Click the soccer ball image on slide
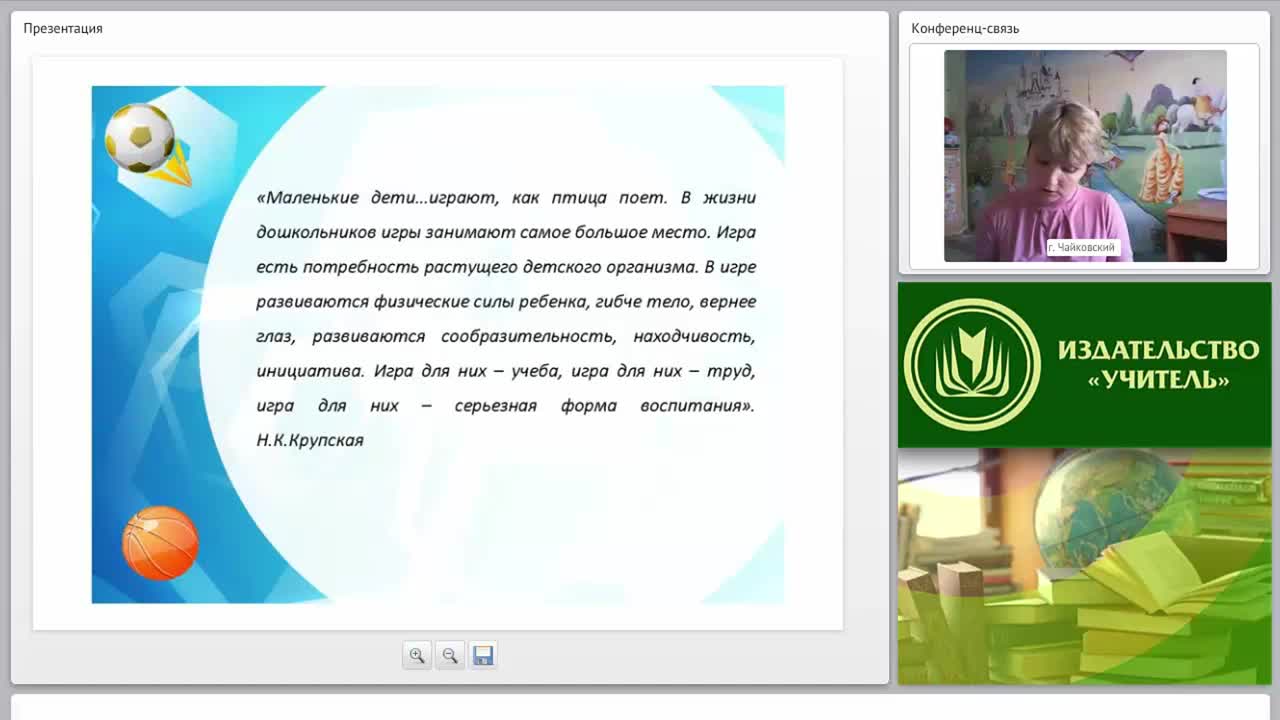Viewport: 1280px width, 720px height. click(x=139, y=138)
